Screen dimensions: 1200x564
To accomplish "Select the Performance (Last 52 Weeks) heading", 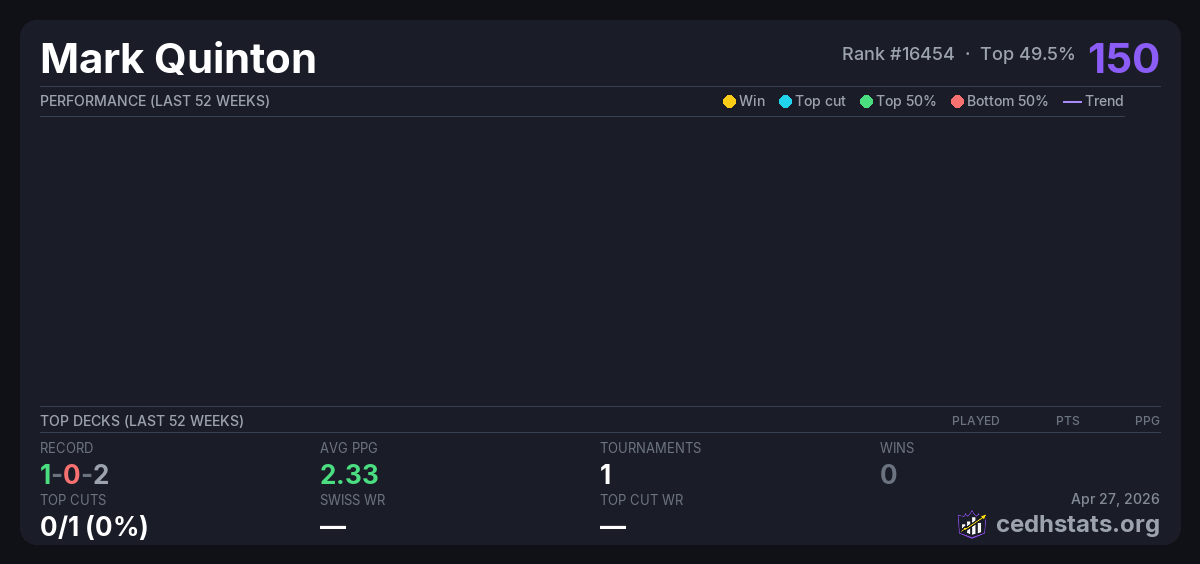I will coord(154,101).
